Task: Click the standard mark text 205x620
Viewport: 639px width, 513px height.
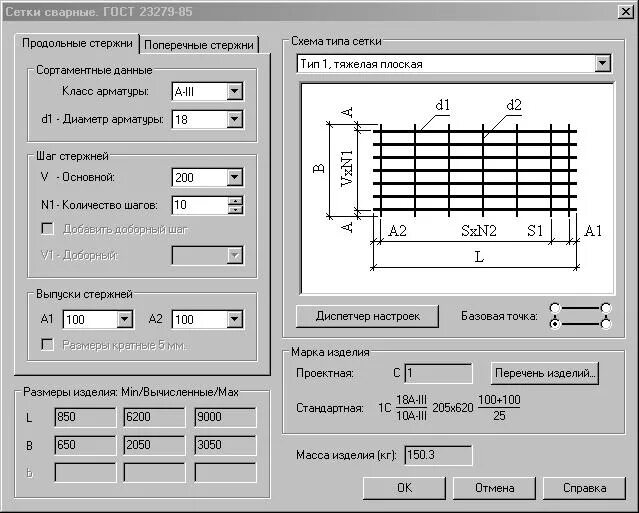Action: (453, 407)
